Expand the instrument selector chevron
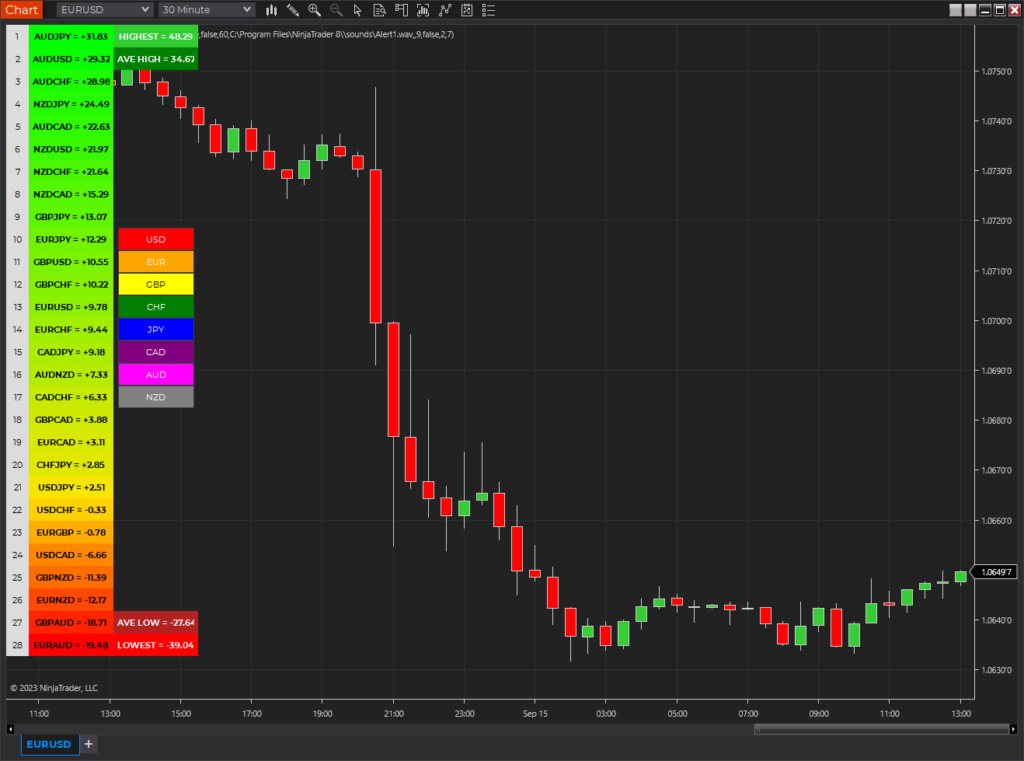 point(143,9)
